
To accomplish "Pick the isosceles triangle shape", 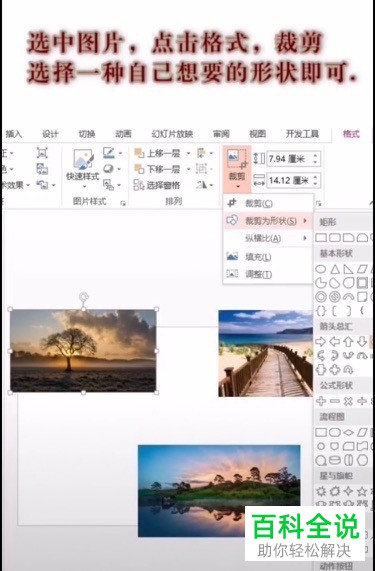I will (x=335, y=269).
